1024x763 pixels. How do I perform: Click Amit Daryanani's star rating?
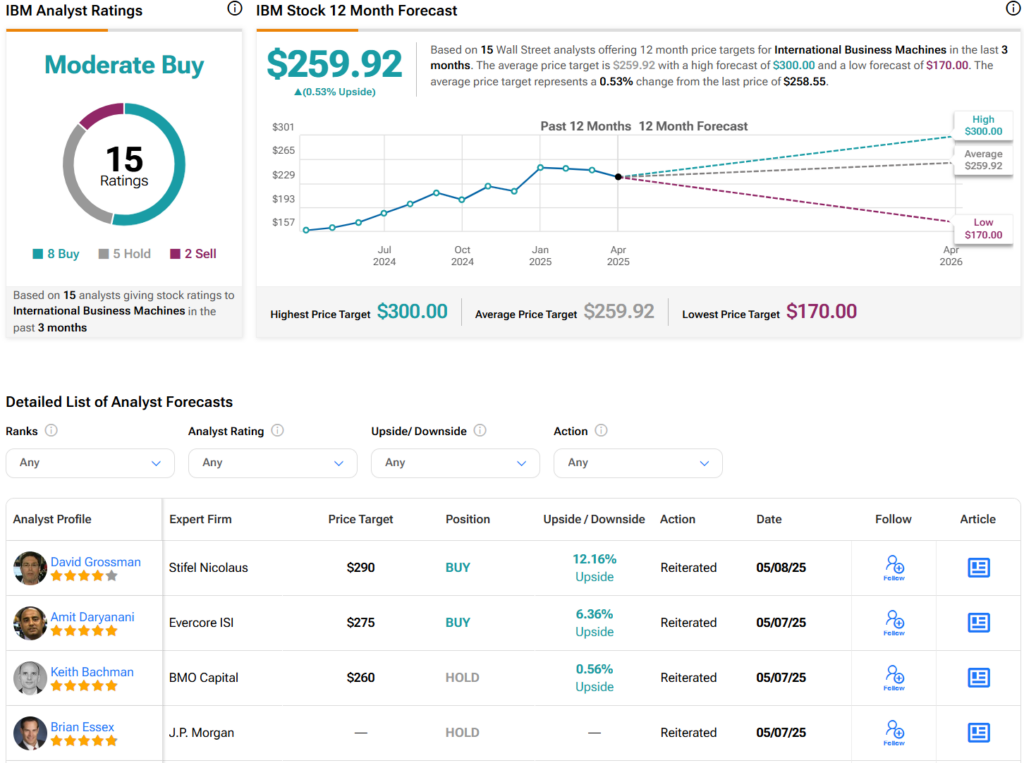[x=84, y=630]
